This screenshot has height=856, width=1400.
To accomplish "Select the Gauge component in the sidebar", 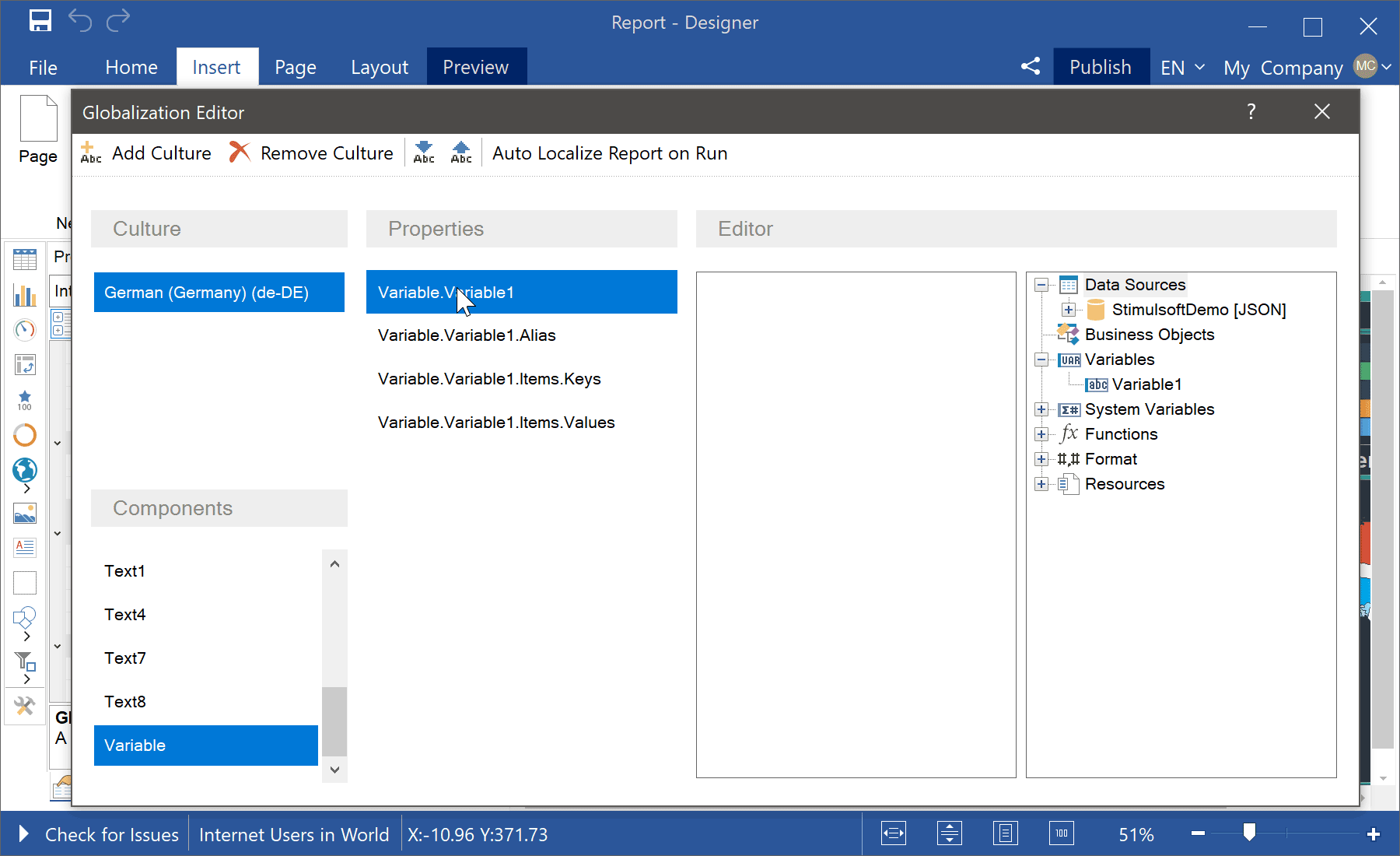I will tap(25, 330).
